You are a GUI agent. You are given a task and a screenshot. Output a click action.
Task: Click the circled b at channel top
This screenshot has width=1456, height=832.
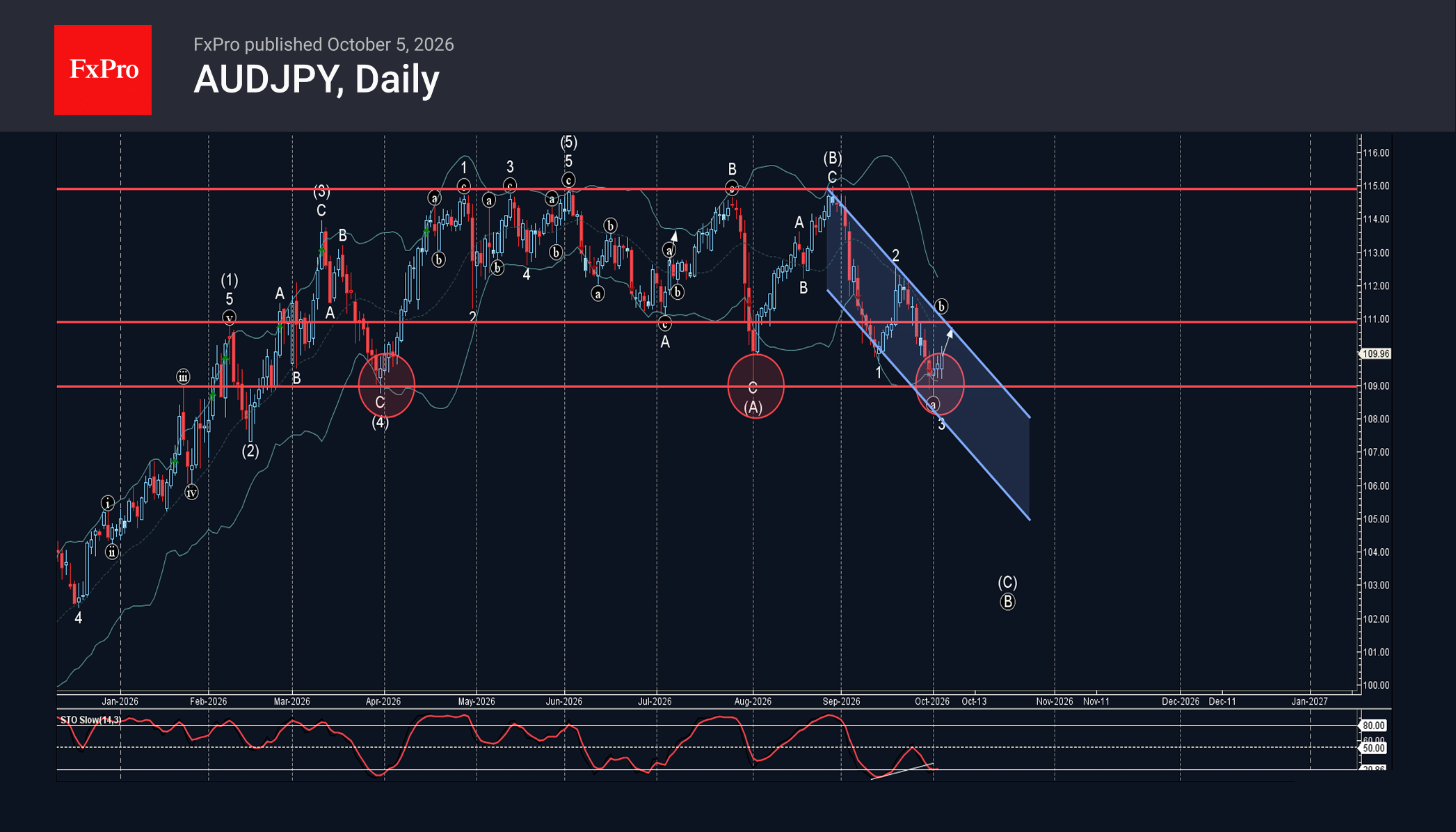[x=941, y=306]
